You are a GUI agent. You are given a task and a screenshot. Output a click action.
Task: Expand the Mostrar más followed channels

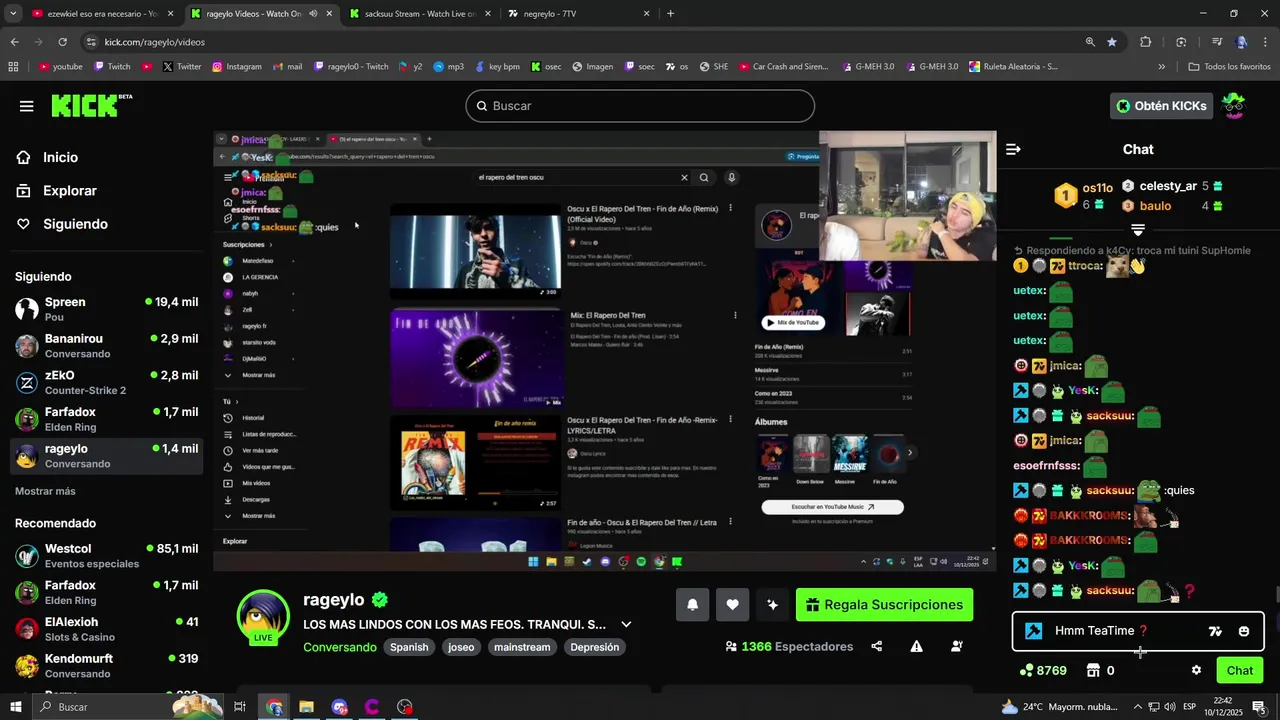(x=45, y=491)
